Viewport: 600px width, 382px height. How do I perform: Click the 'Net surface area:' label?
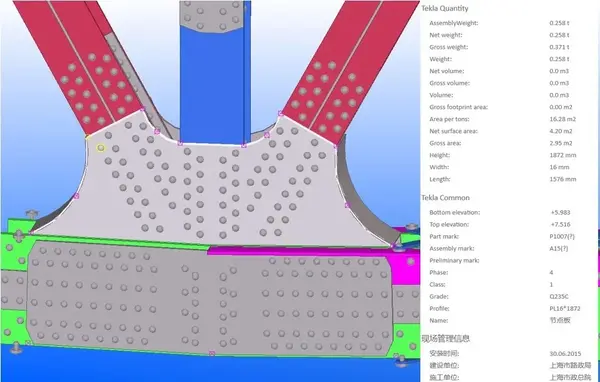(453, 131)
